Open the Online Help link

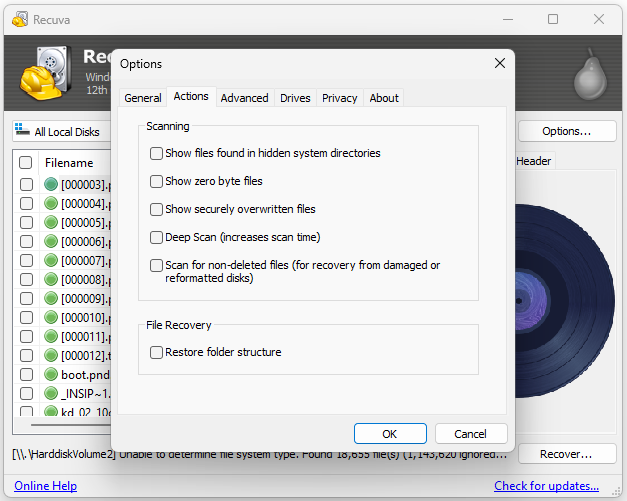pyautogui.click(x=46, y=486)
